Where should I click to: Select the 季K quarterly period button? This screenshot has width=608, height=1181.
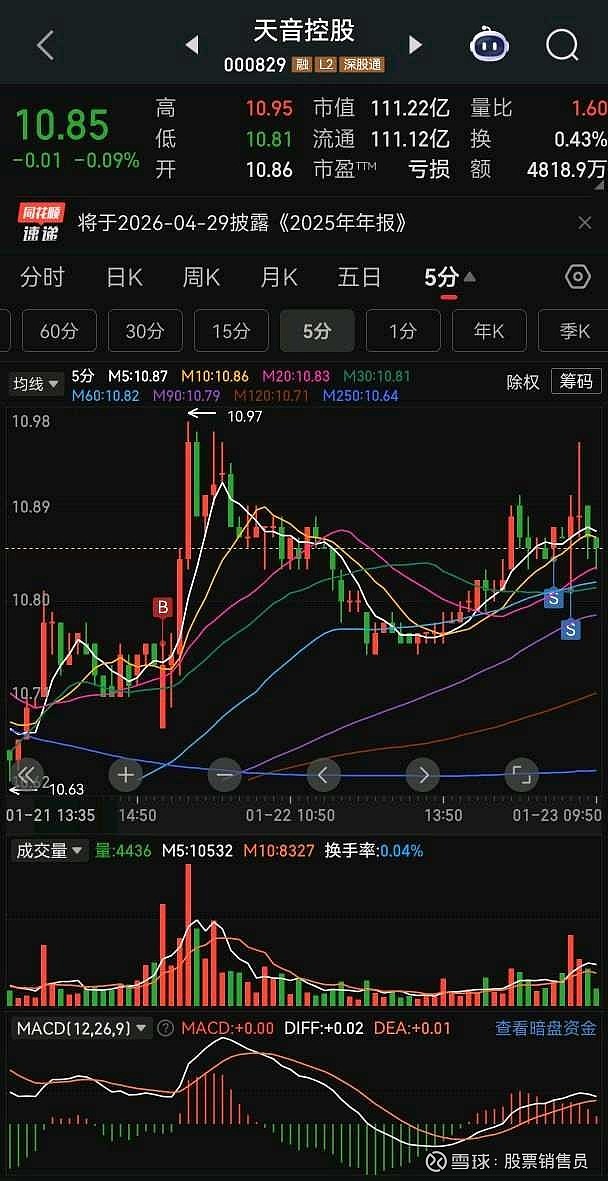574,331
